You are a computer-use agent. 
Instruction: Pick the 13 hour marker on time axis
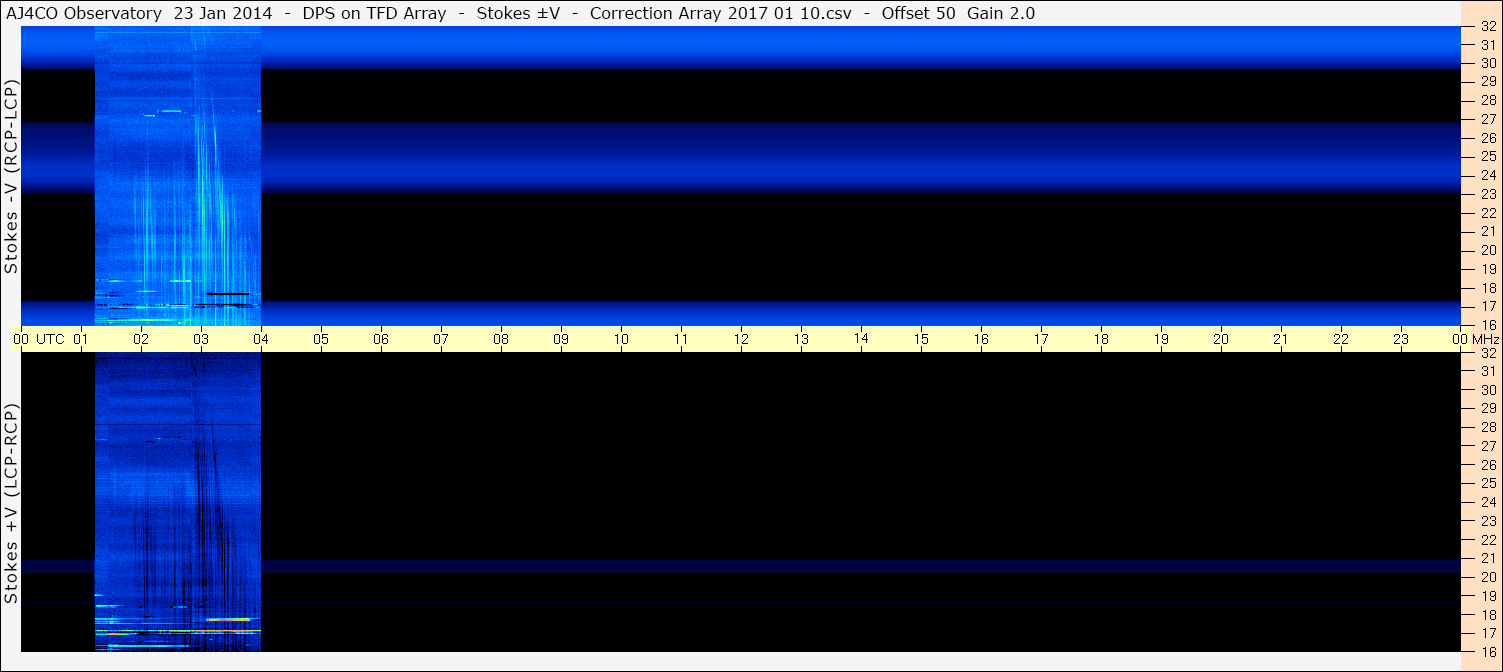click(801, 339)
